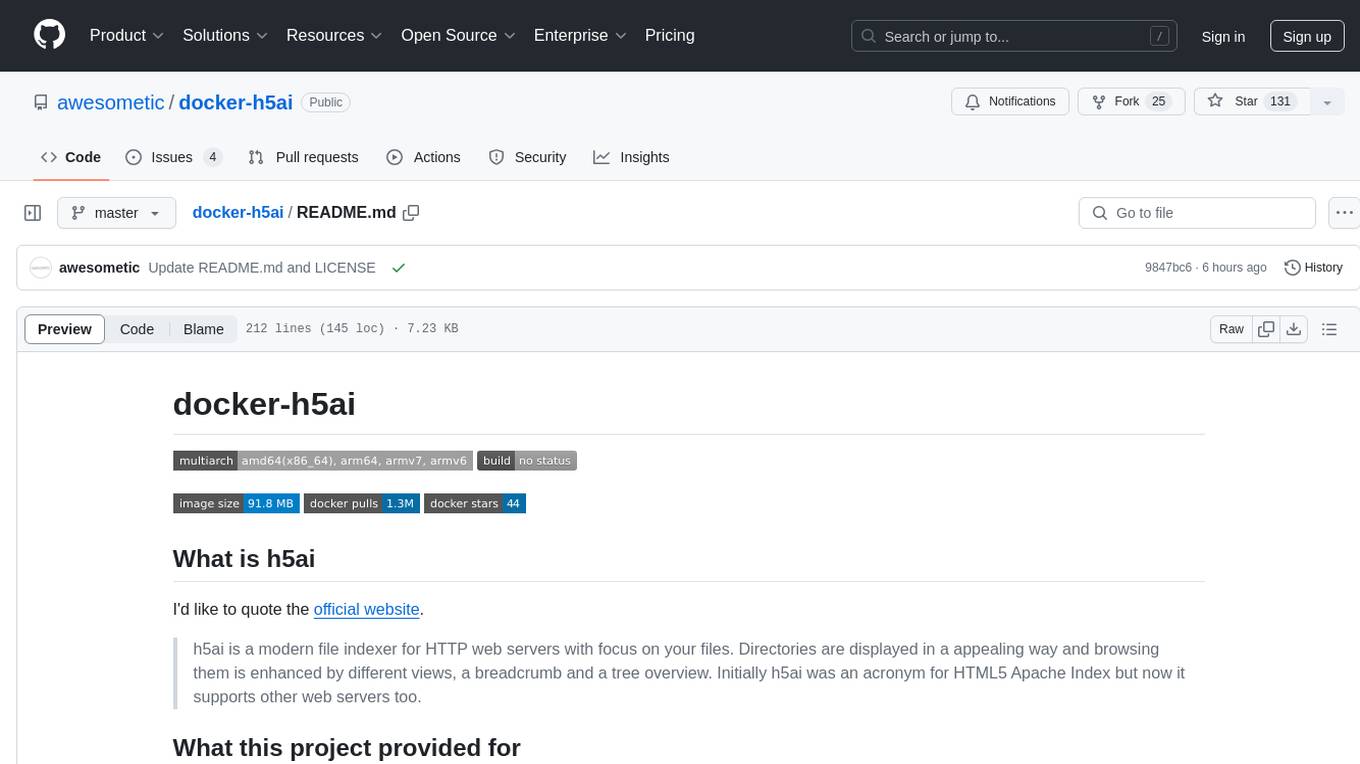Click the What is h5ai heading
The height and width of the screenshot is (764, 1360).
244,558
